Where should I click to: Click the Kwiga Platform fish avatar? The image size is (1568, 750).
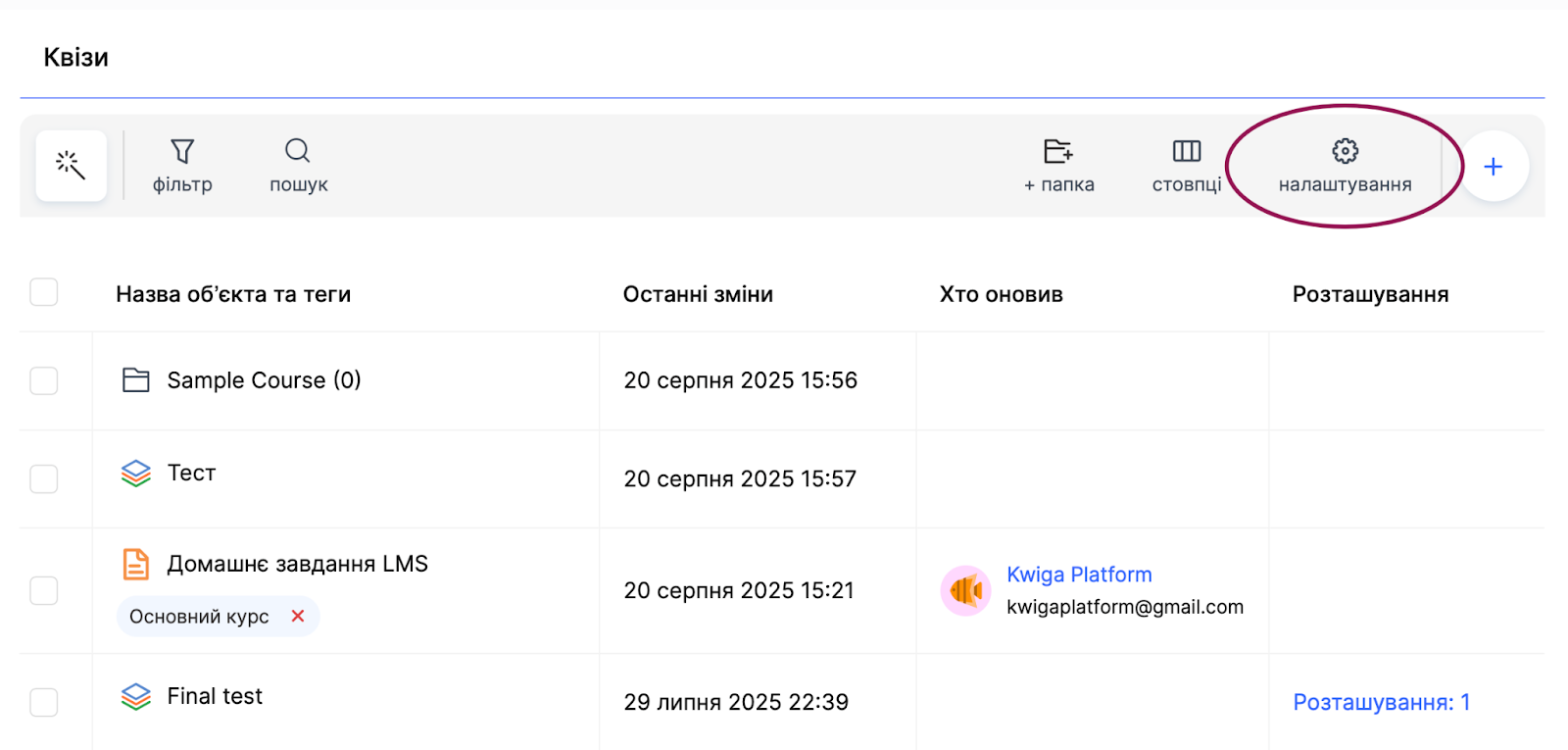point(965,590)
